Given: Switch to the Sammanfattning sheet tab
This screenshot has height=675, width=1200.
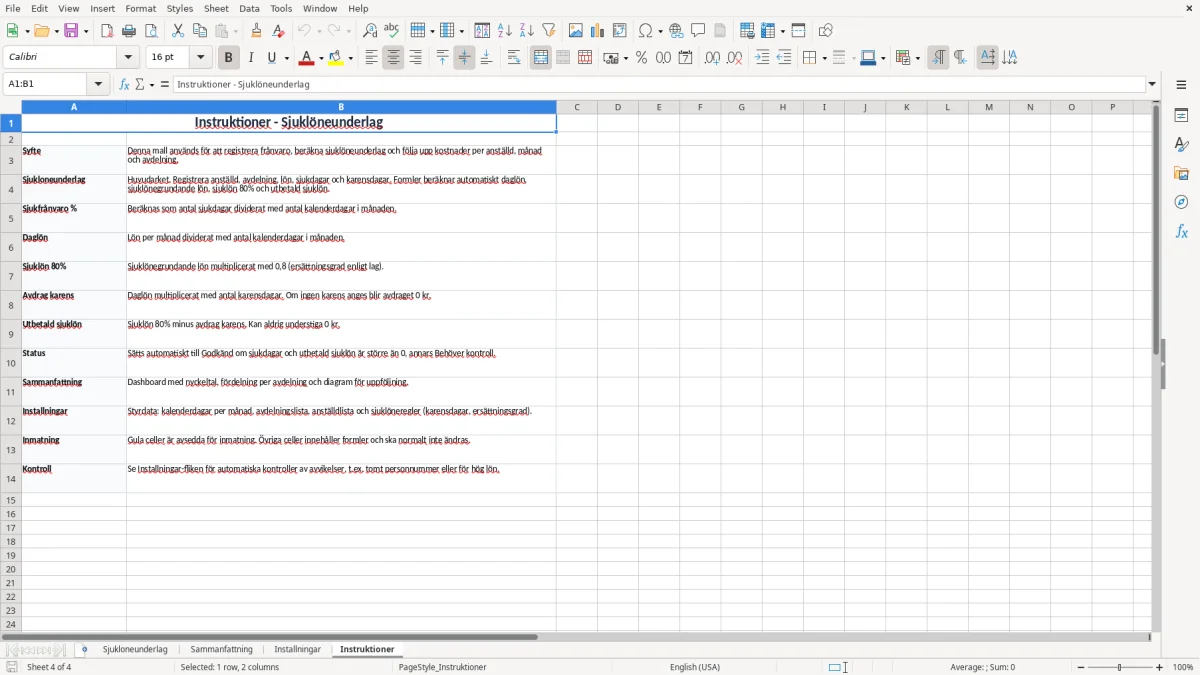Looking at the screenshot, I should click(221, 650).
